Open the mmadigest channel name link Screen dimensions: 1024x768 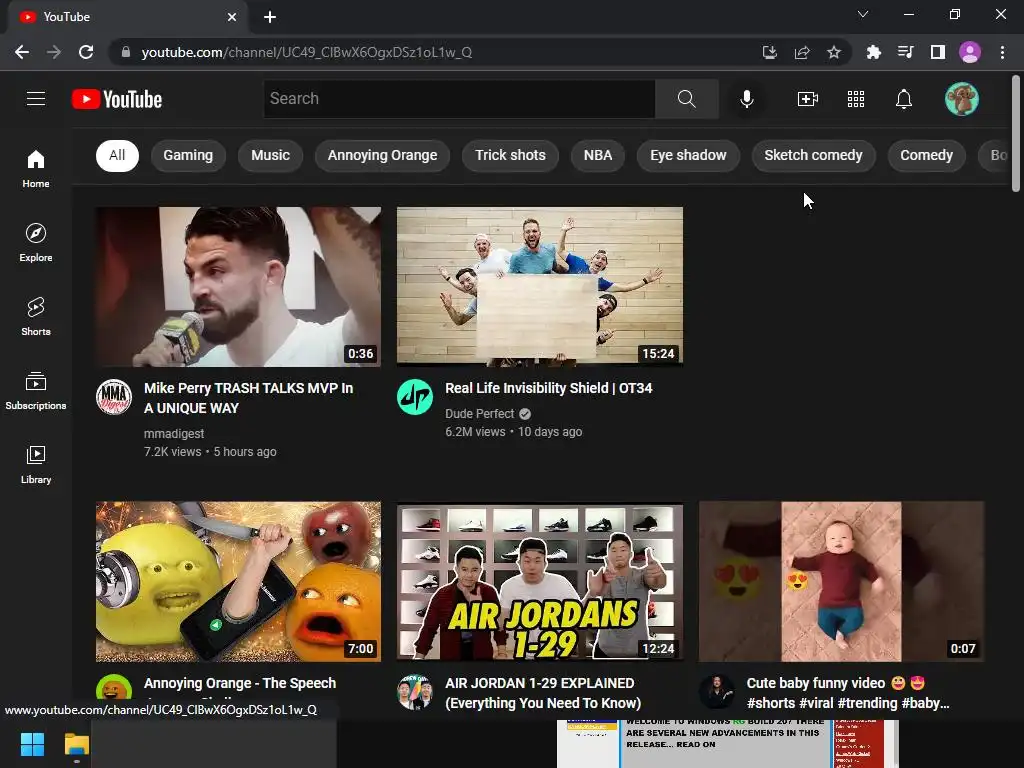[174, 434]
